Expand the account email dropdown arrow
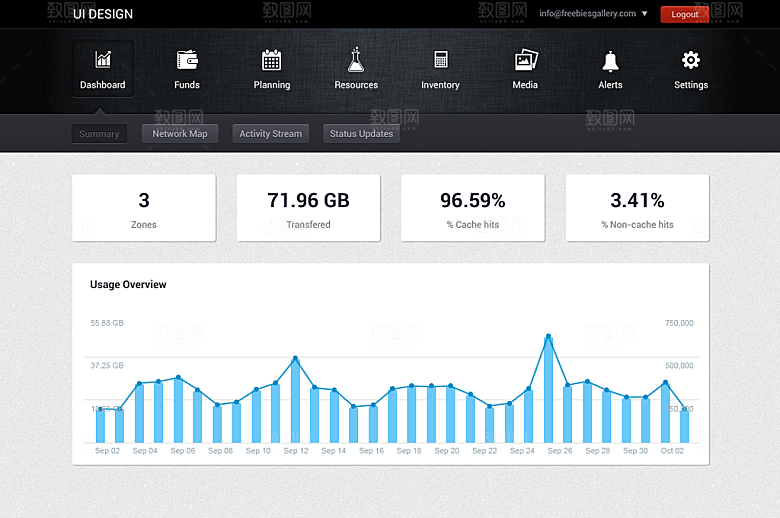Screen dimensions: 780x518 (x=645, y=13)
